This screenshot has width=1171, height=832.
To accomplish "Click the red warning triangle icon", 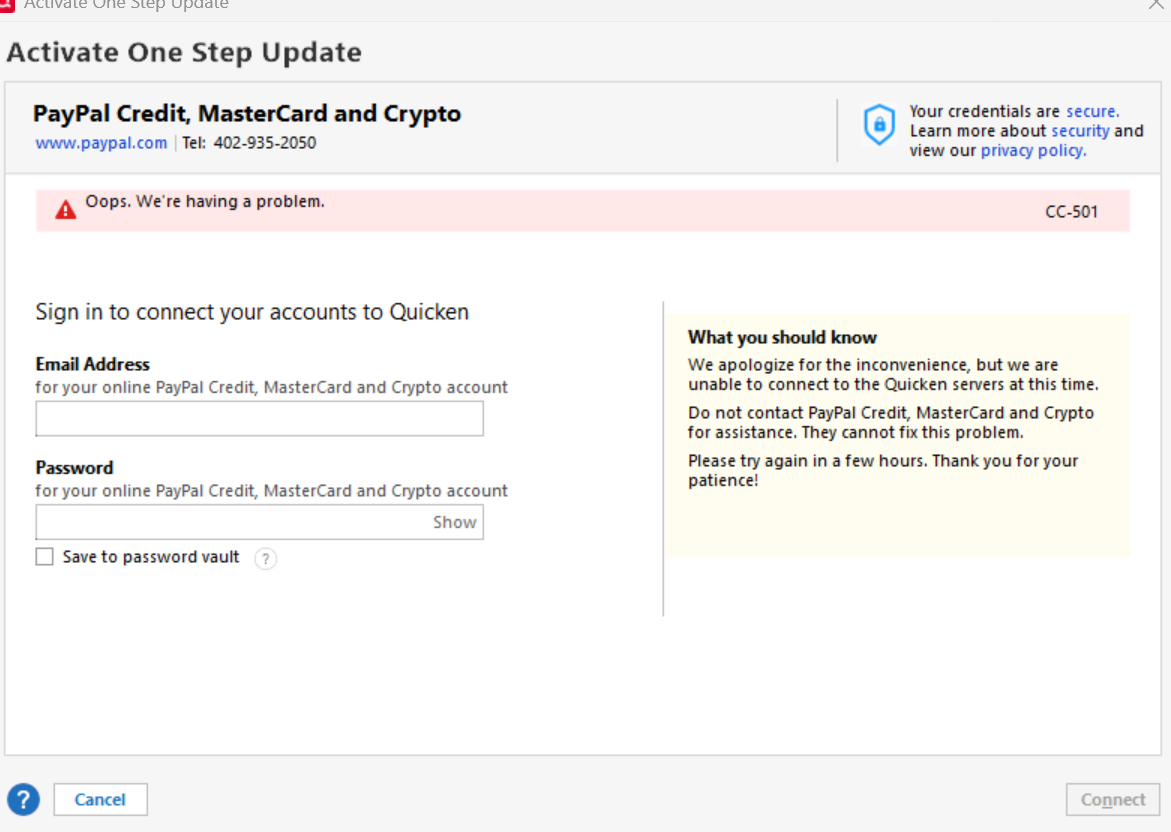I will pos(66,210).
